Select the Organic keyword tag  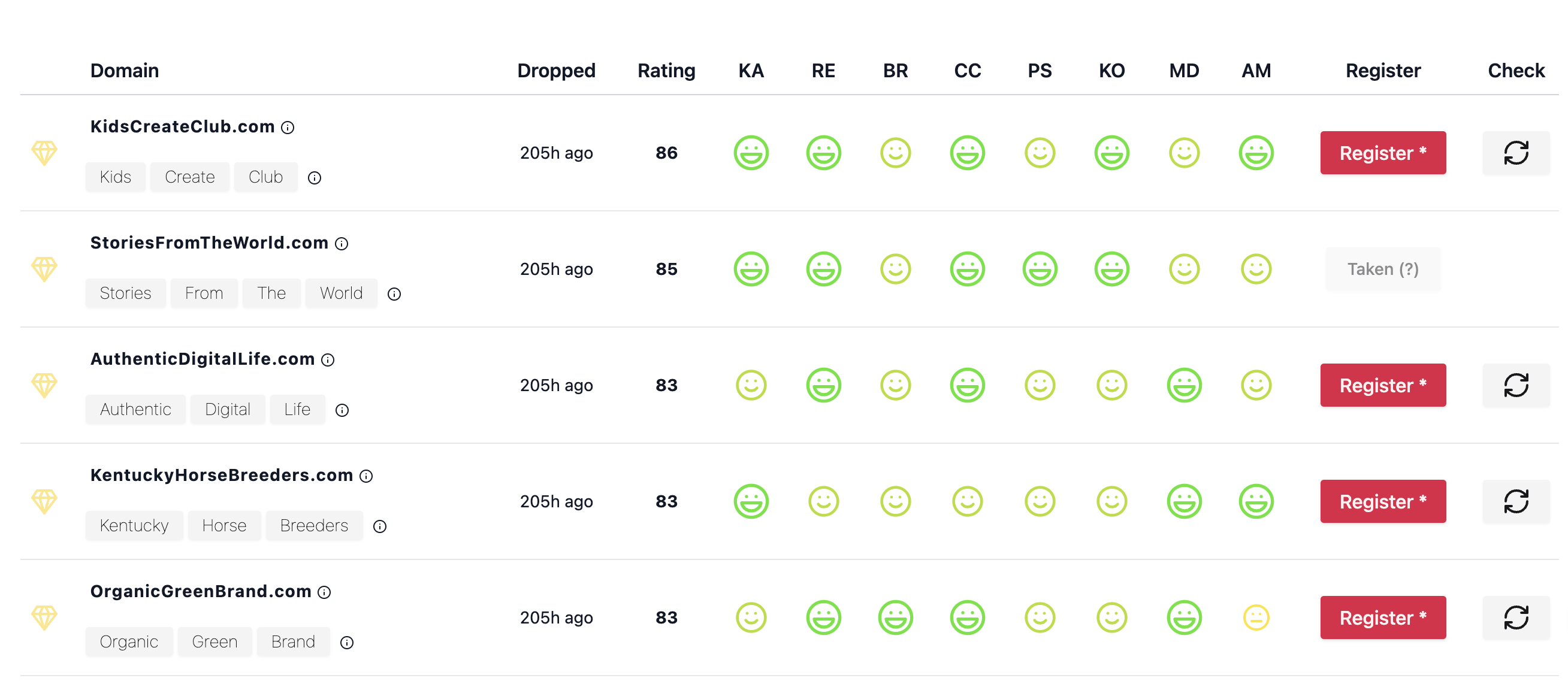[x=128, y=642]
